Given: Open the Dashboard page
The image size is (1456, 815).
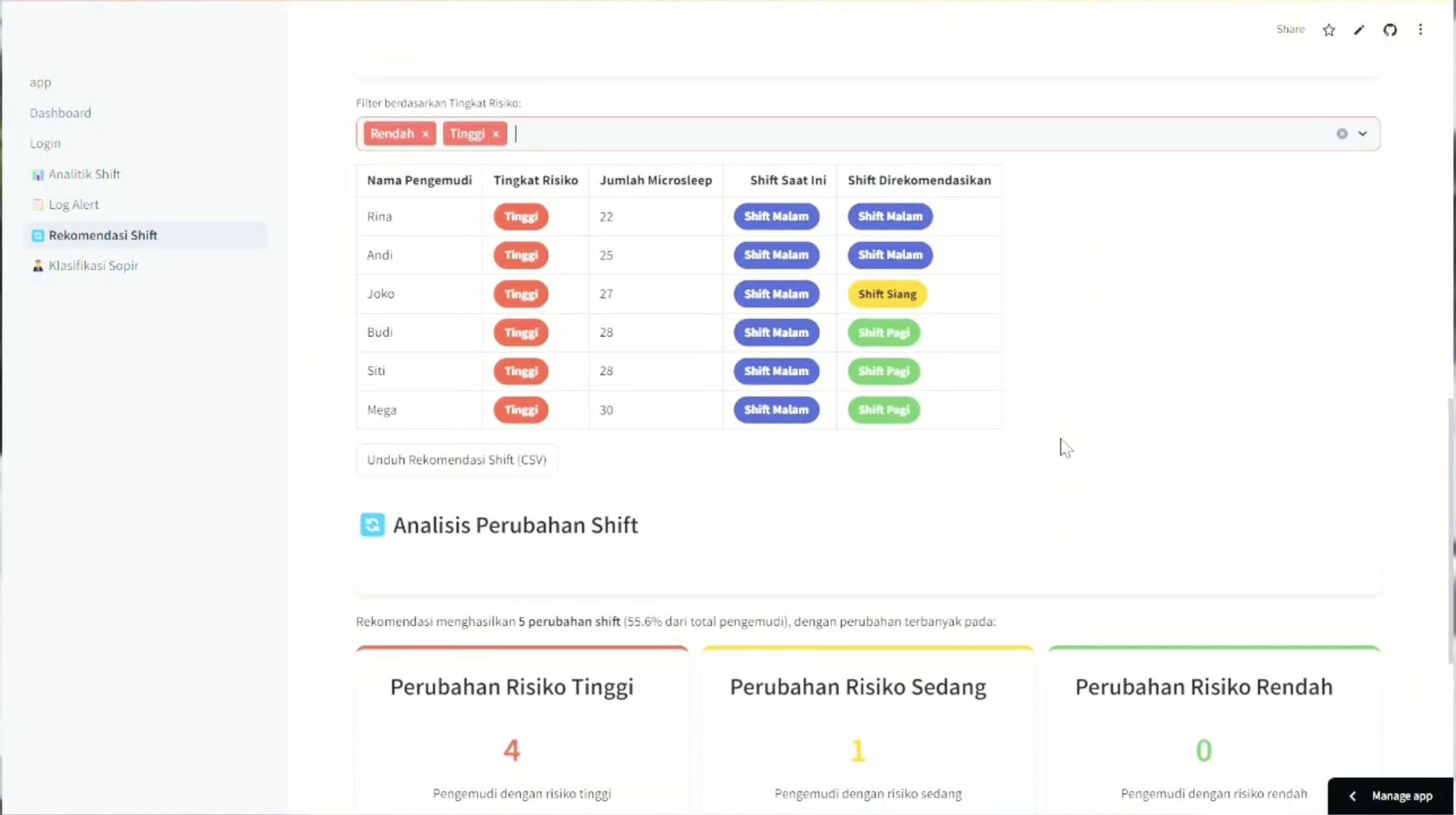Looking at the screenshot, I should point(61,113).
